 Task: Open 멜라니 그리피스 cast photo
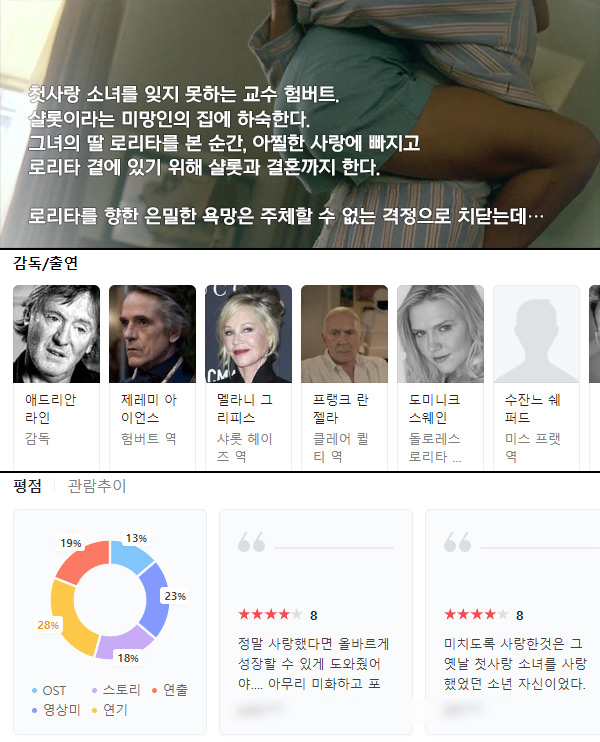tap(248, 334)
